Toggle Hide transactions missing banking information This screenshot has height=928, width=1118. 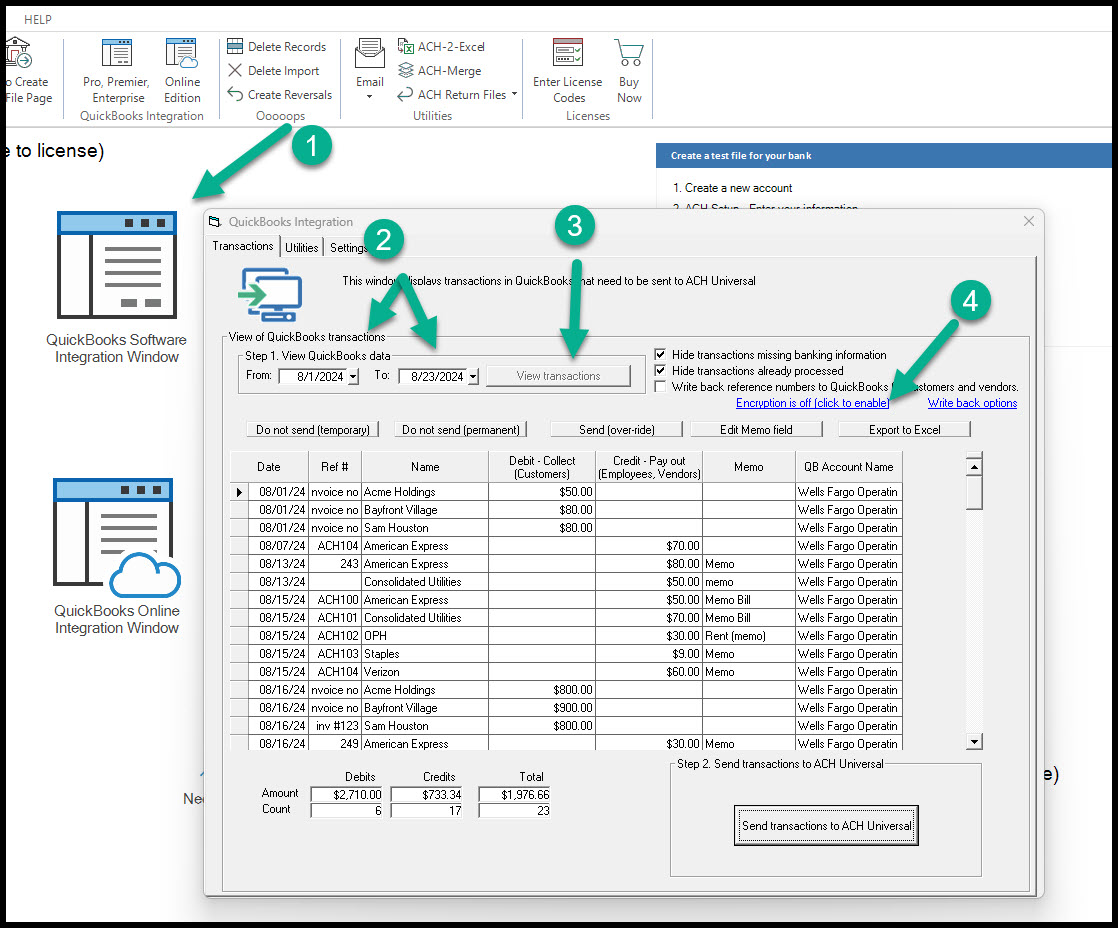pyautogui.click(x=660, y=354)
